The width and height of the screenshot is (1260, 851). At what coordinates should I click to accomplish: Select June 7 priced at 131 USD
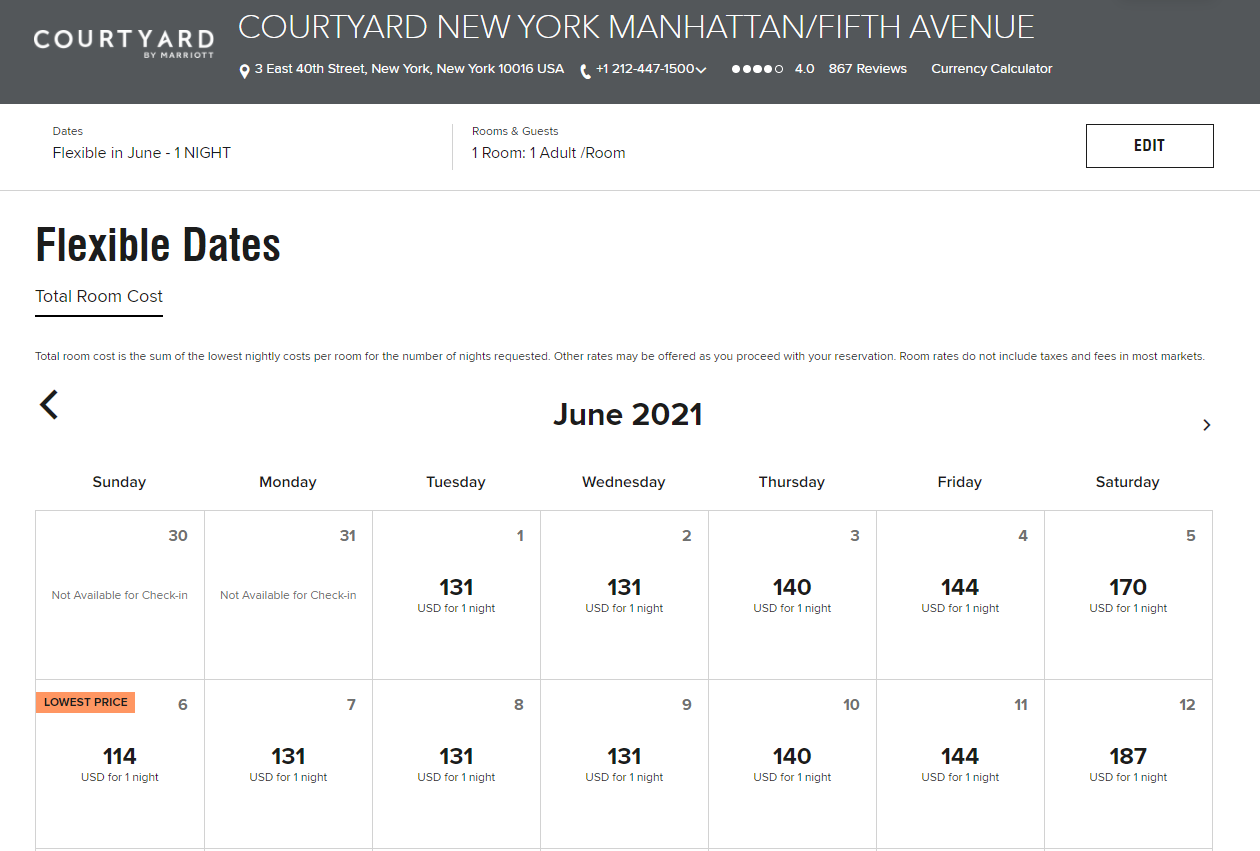point(289,765)
